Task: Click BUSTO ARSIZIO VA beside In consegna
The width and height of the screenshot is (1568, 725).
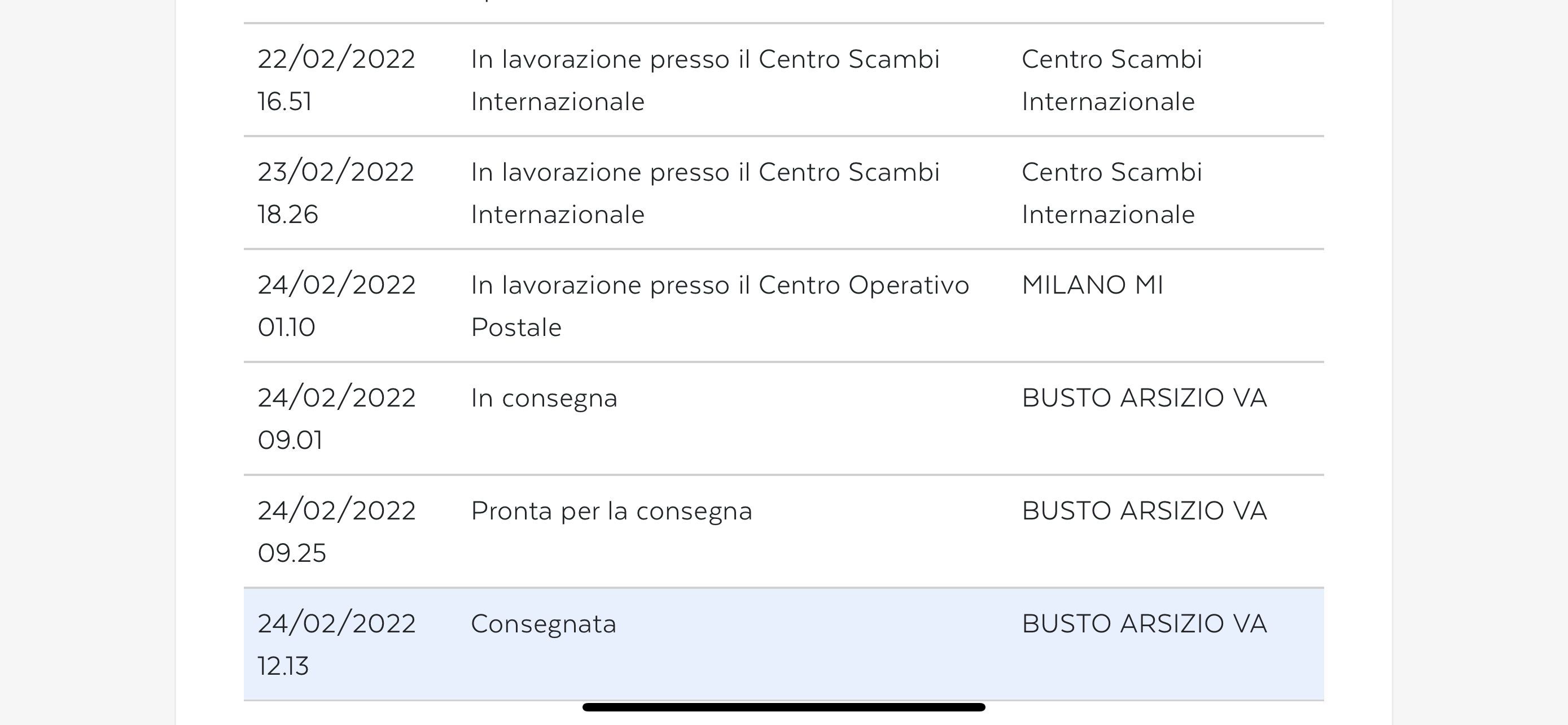Action: coord(1144,398)
